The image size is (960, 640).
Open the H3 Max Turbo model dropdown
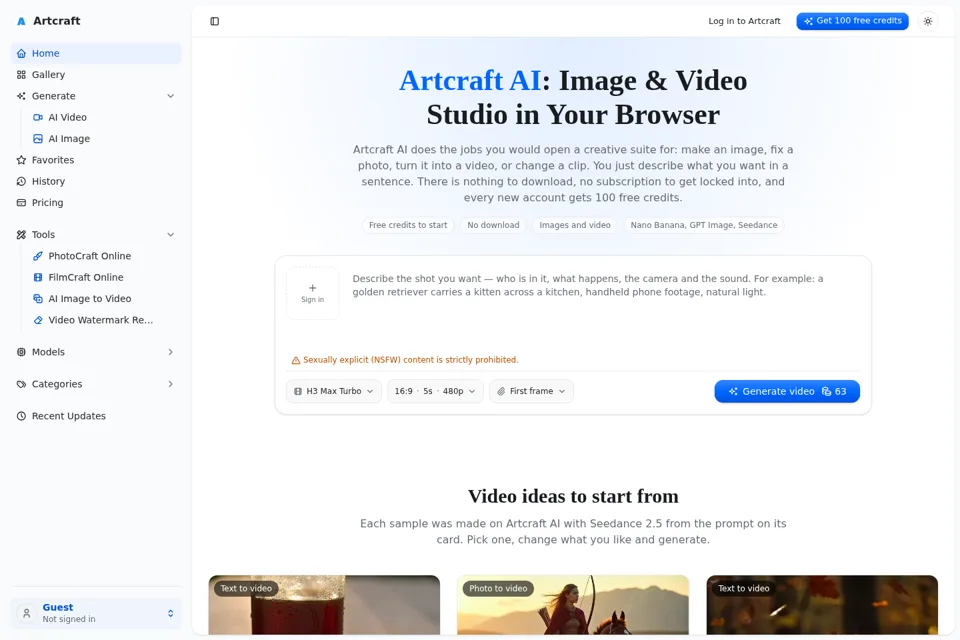point(334,391)
